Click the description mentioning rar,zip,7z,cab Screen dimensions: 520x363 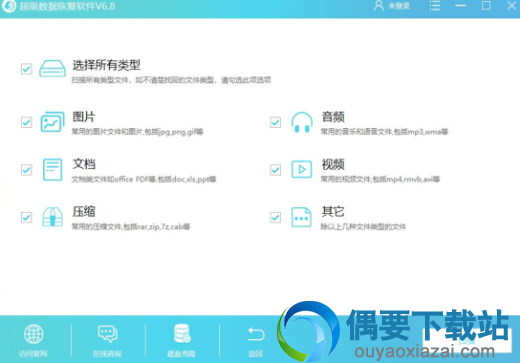click(131, 227)
